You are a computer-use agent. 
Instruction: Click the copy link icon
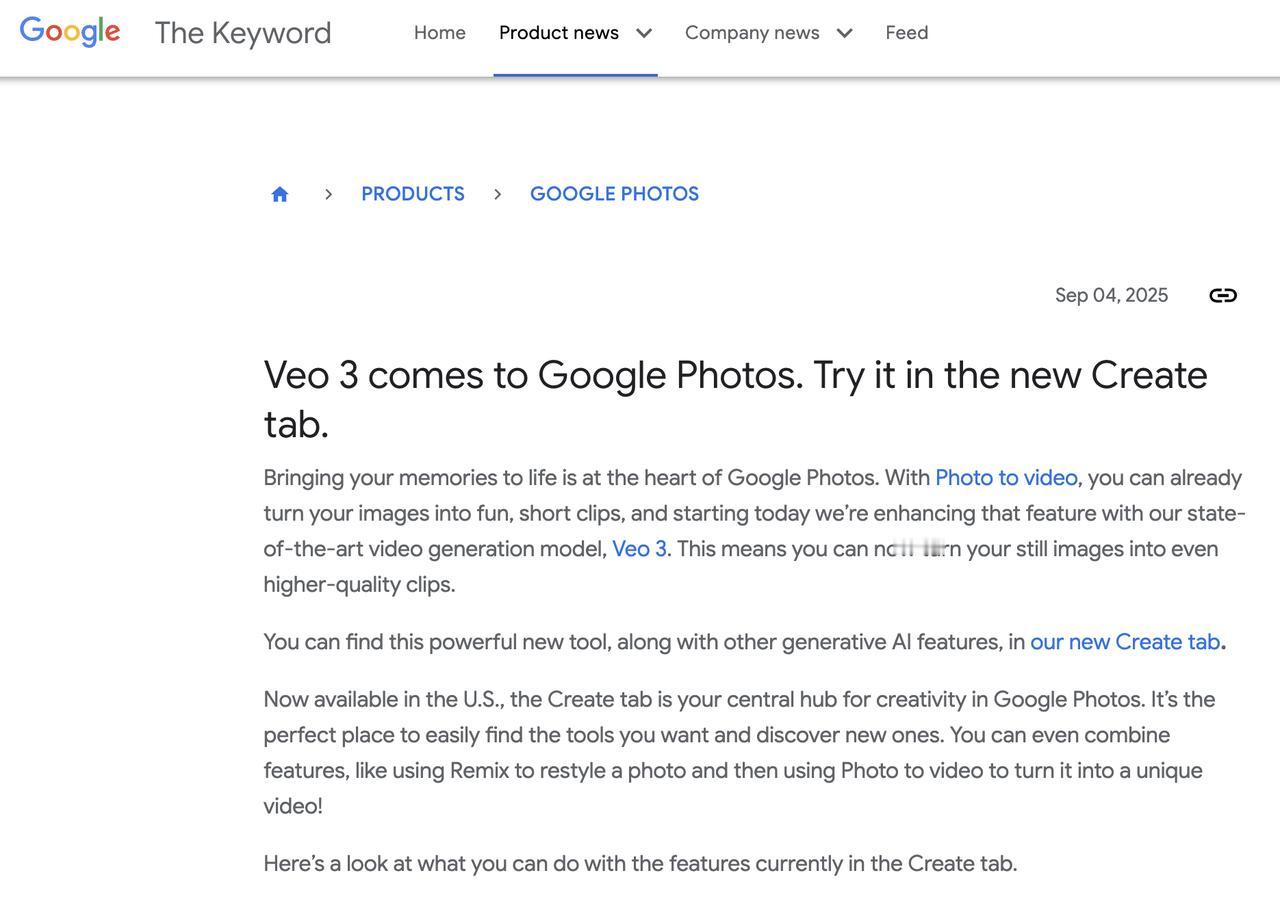click(x=1223, y=295)
